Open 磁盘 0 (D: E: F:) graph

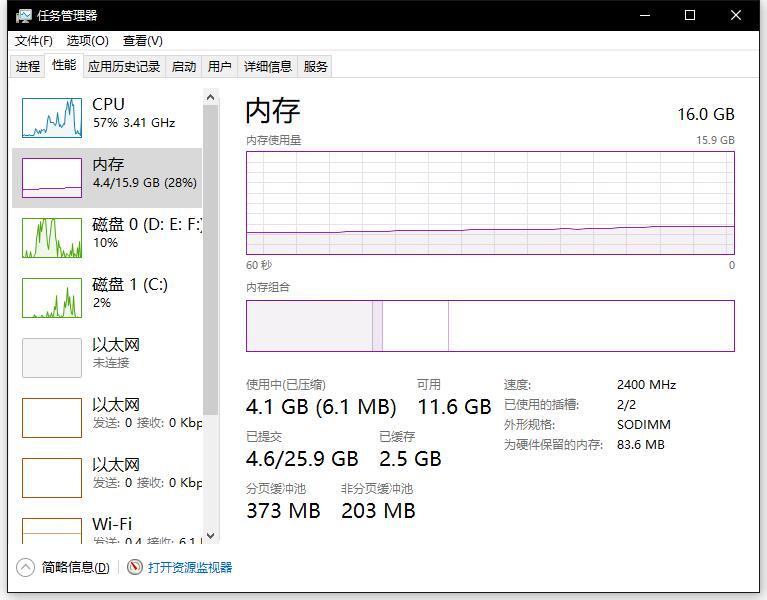point(52,238)
